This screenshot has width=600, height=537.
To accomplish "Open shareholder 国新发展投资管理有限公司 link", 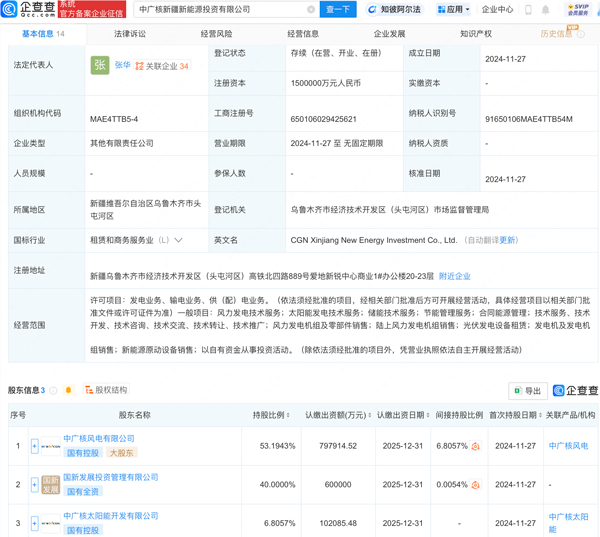I will coord(111,477).
